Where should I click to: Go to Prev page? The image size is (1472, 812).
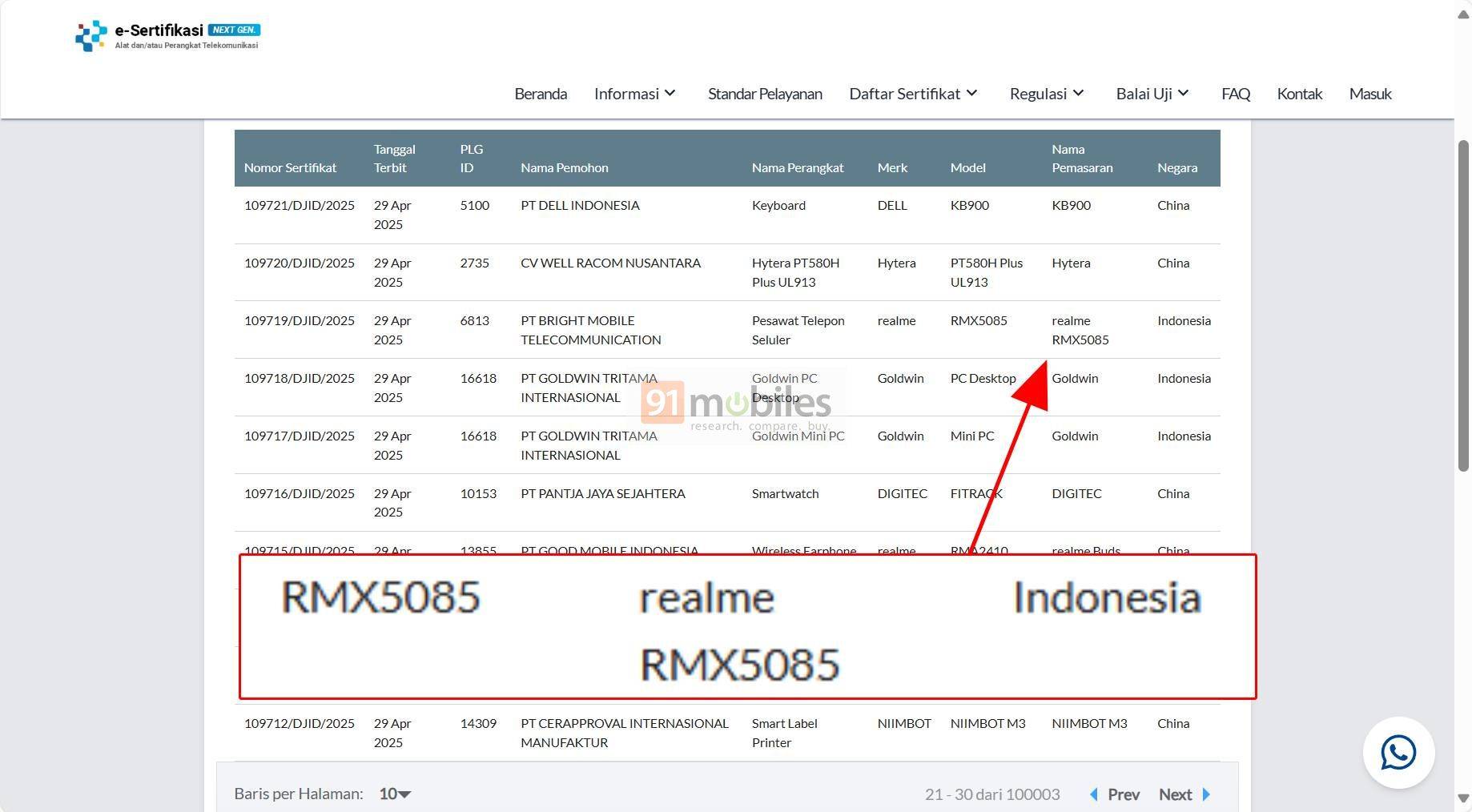1115,794
